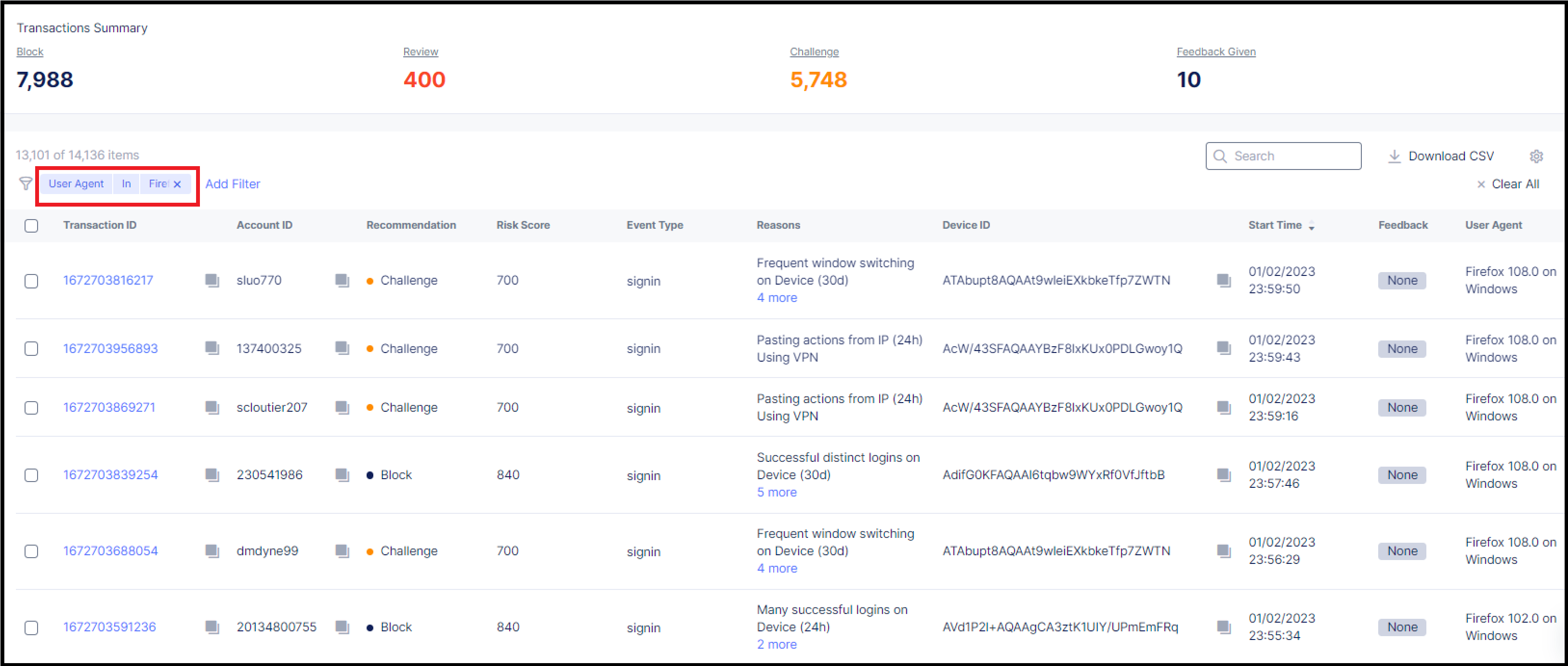
Task: Click Add Filter
Action: coord(233,183)
